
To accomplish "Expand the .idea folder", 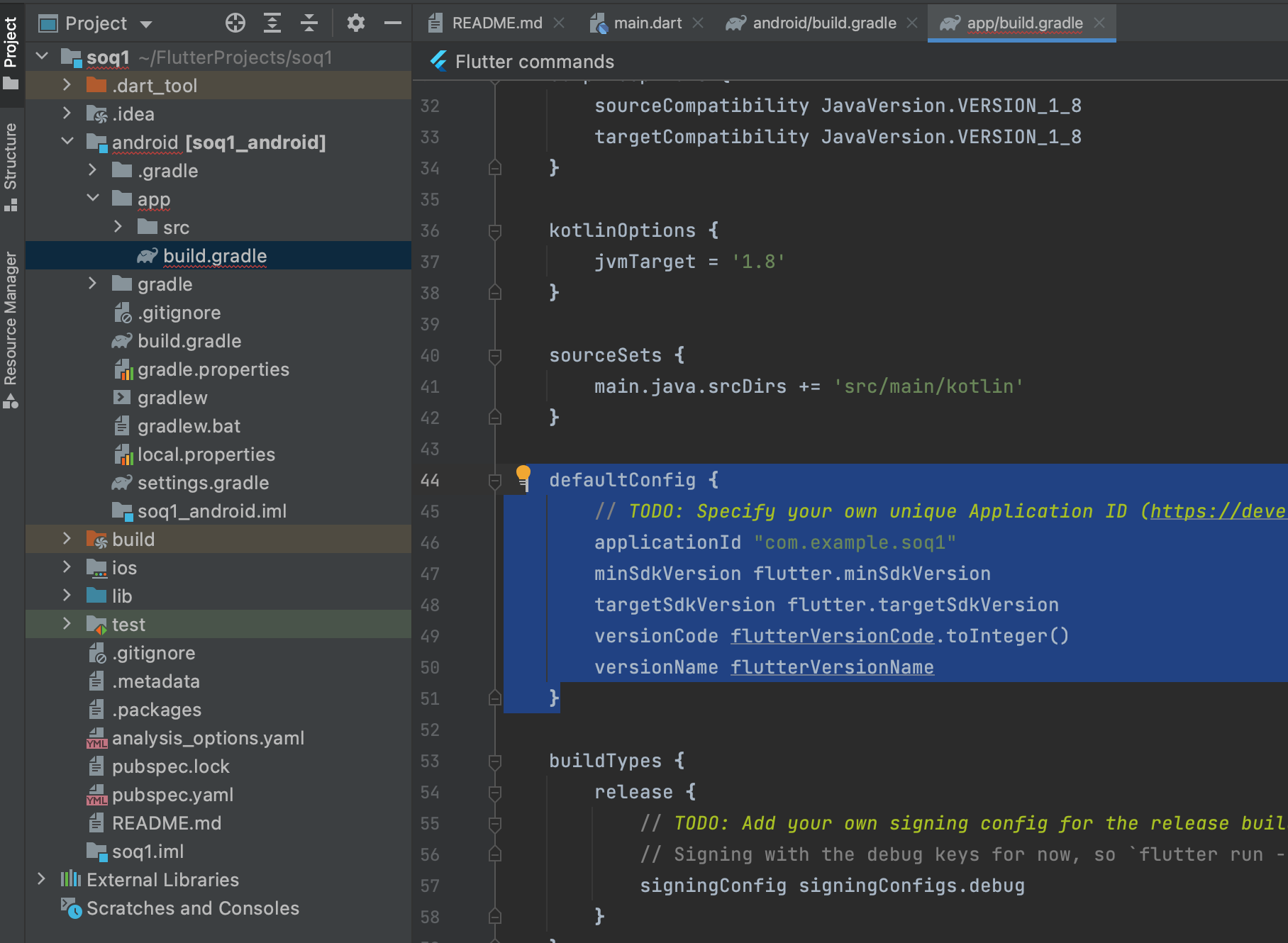I will tap(67, 113).
